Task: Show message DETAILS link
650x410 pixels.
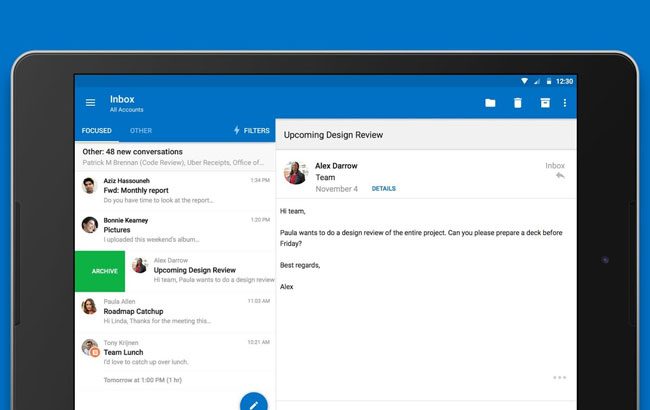Action: coord(383,189)
